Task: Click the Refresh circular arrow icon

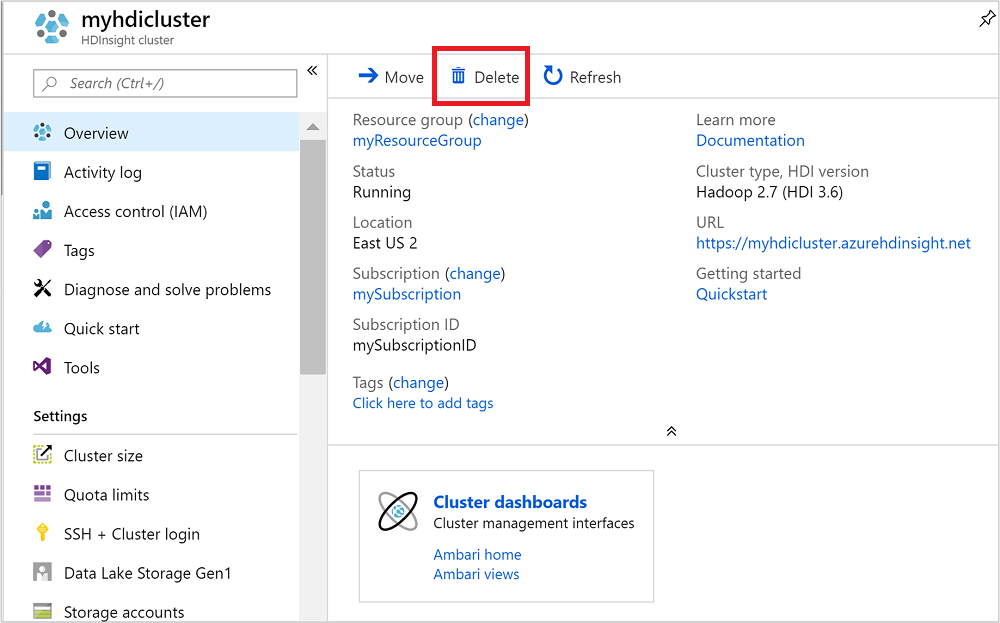Action: (x=553, y=76)
